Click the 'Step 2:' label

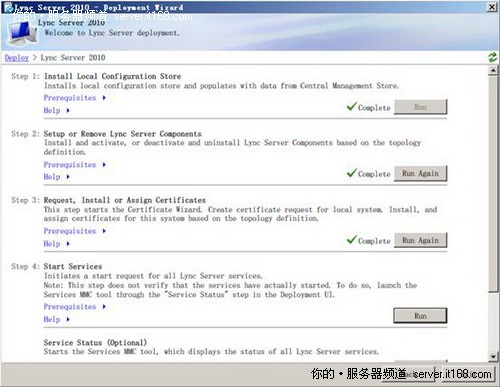tap(25, 134)
